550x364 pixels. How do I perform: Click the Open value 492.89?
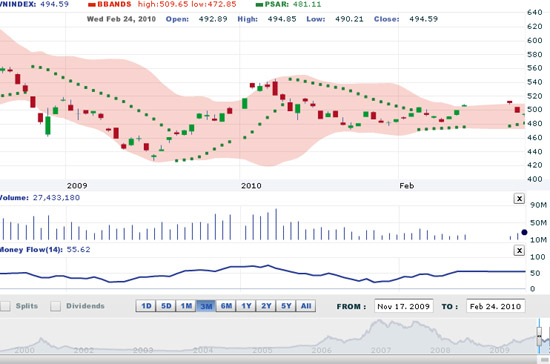(213, 19)
